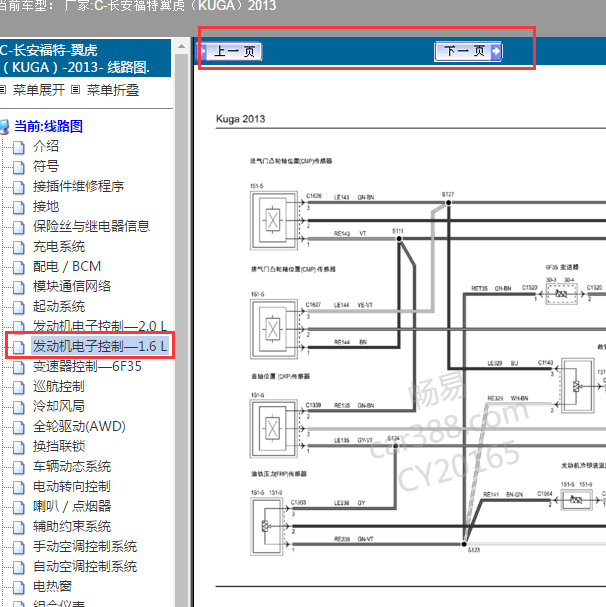Screen dimensions: 606x607
Task: Click page icon next to 手动空调控制系统
Action: click(18, 548)
